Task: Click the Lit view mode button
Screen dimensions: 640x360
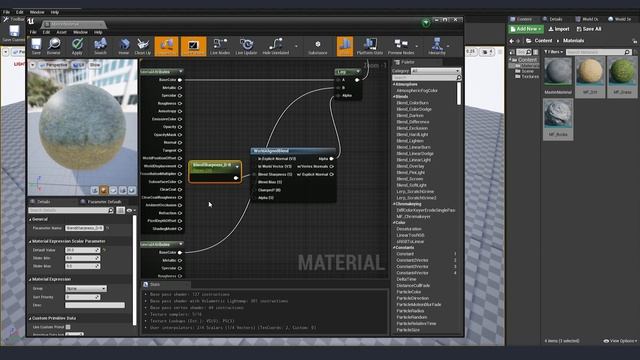Action: pyautogui.click(x=78, y=65)
